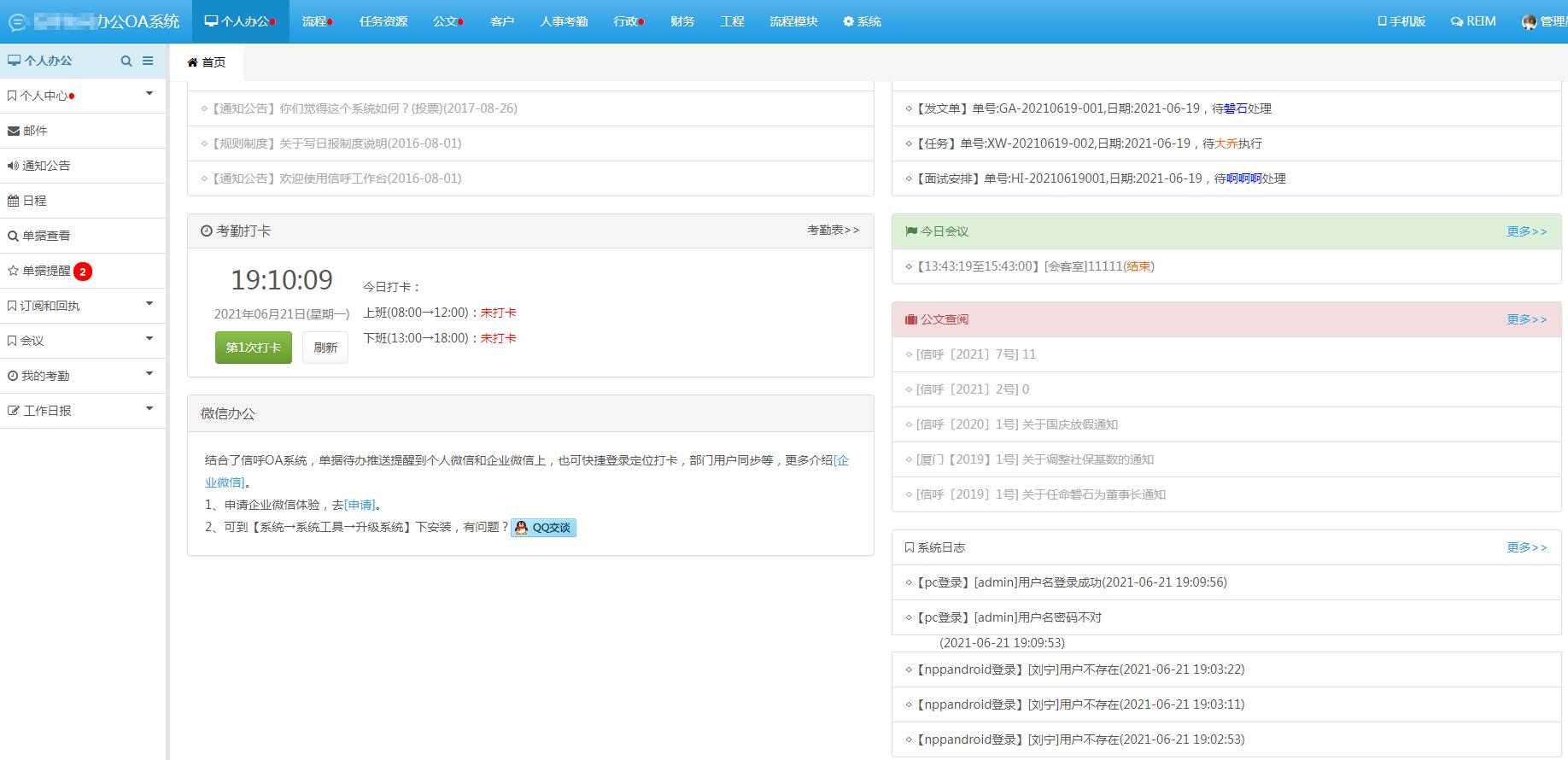Click the QQ交谈 chat icon button

(x=544, y=528)
